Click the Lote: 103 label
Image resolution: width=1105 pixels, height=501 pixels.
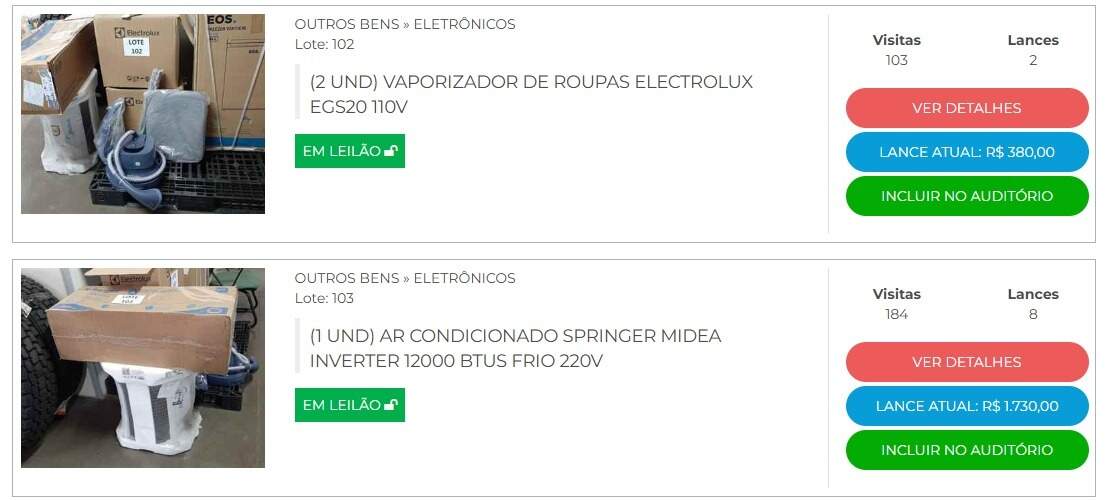pyautogui.click(x=324, y=298)
